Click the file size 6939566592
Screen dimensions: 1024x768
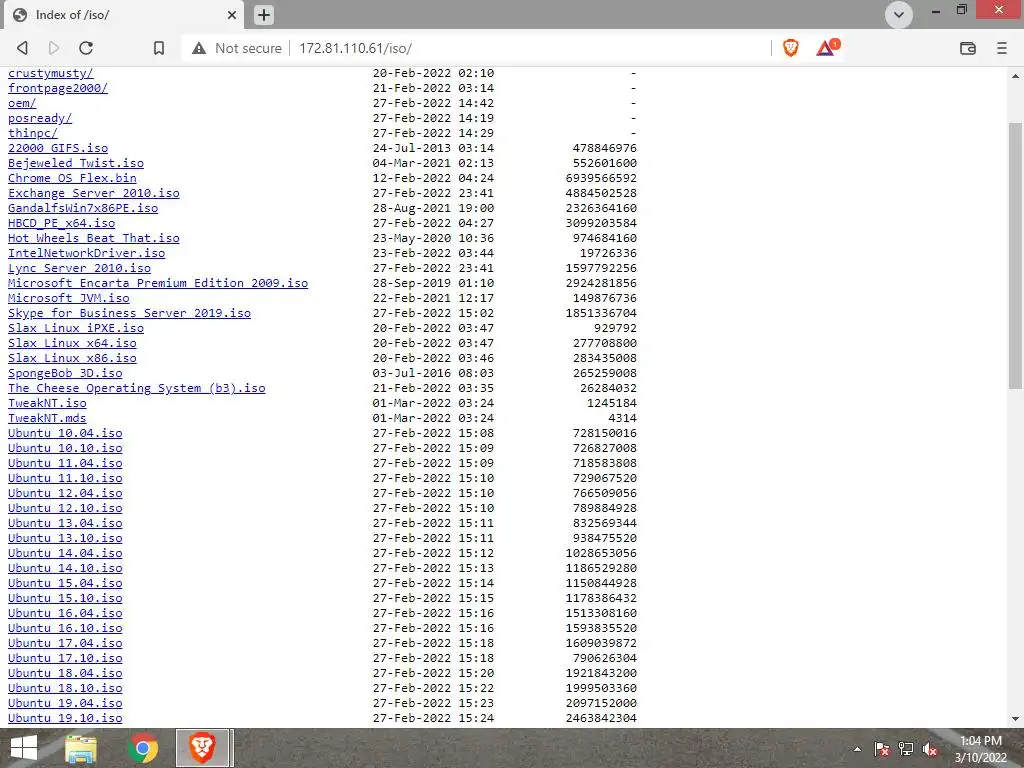pyautogui.click(x=601, y=178)
